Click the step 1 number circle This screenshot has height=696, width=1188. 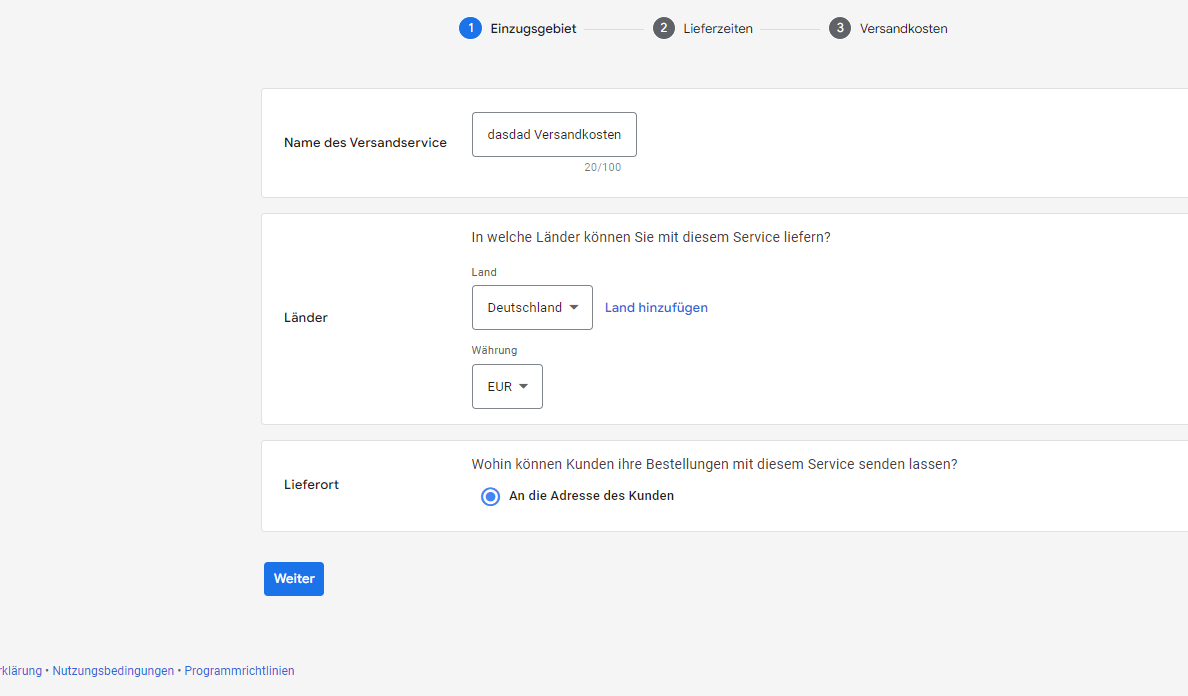(x=470, y=28)
